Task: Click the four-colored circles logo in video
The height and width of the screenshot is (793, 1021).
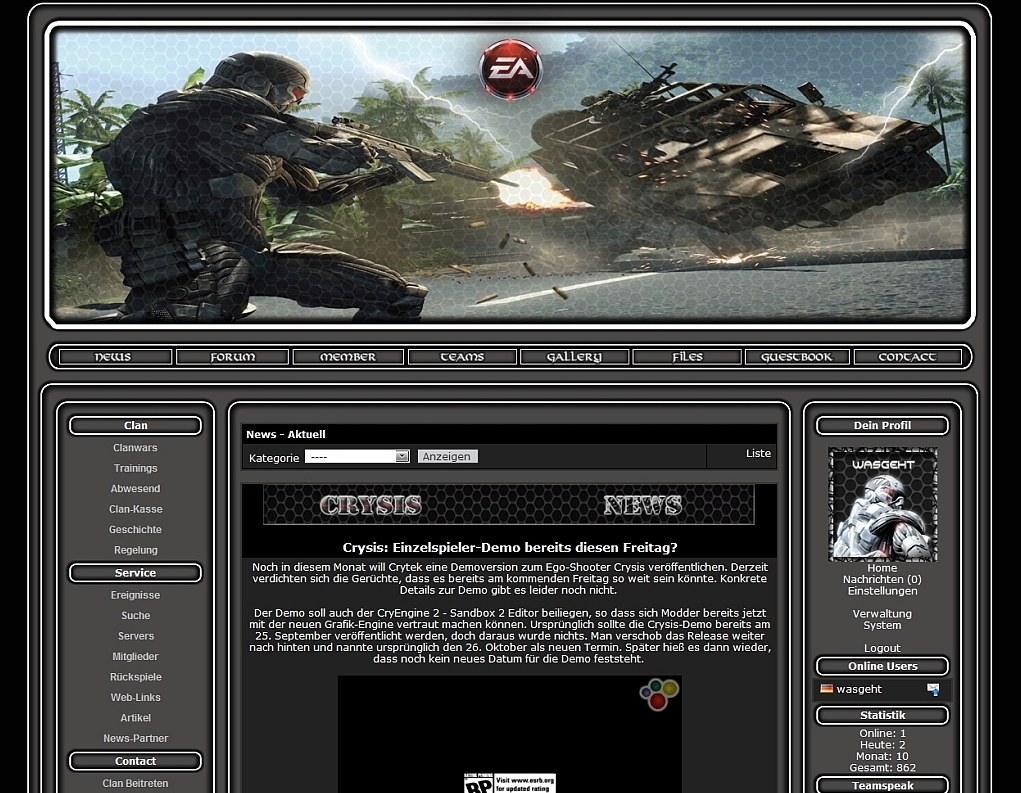Action: tap(659, 694)
